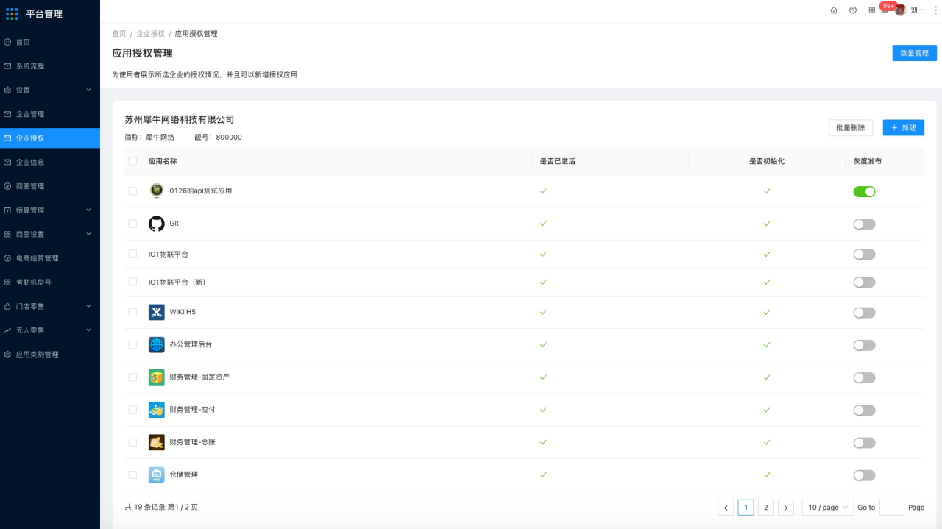Screen dimensions: 942x529
Task: Click the 企业授权 breadcrumb link
Action: [x=150, y=34]
